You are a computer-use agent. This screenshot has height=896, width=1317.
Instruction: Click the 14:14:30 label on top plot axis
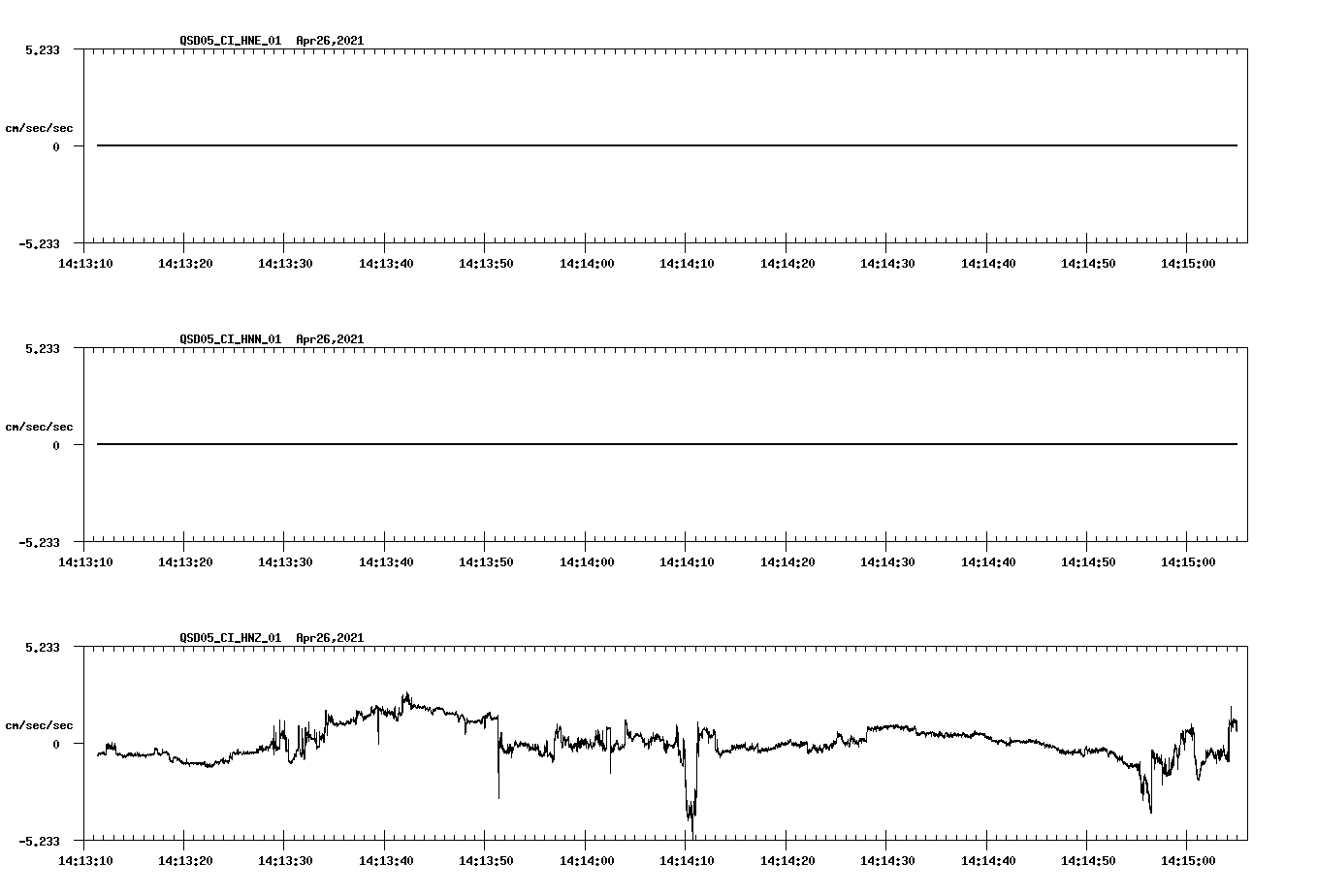point(888,261)
